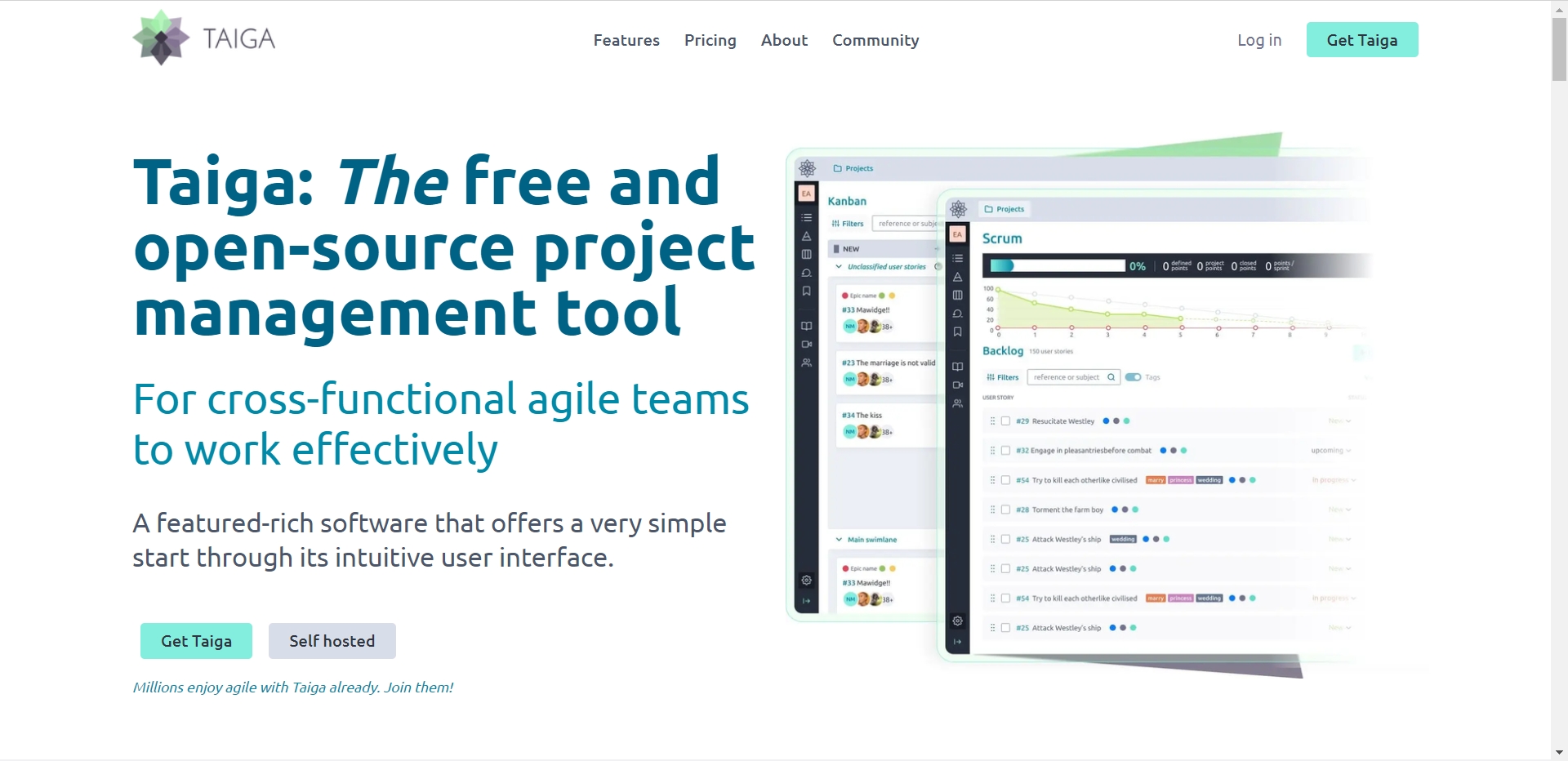The height and width of the screenshot is (761, 1568).
Task: Select the EA avatar in the Kanban sidebar
Action: pos(806,194)
